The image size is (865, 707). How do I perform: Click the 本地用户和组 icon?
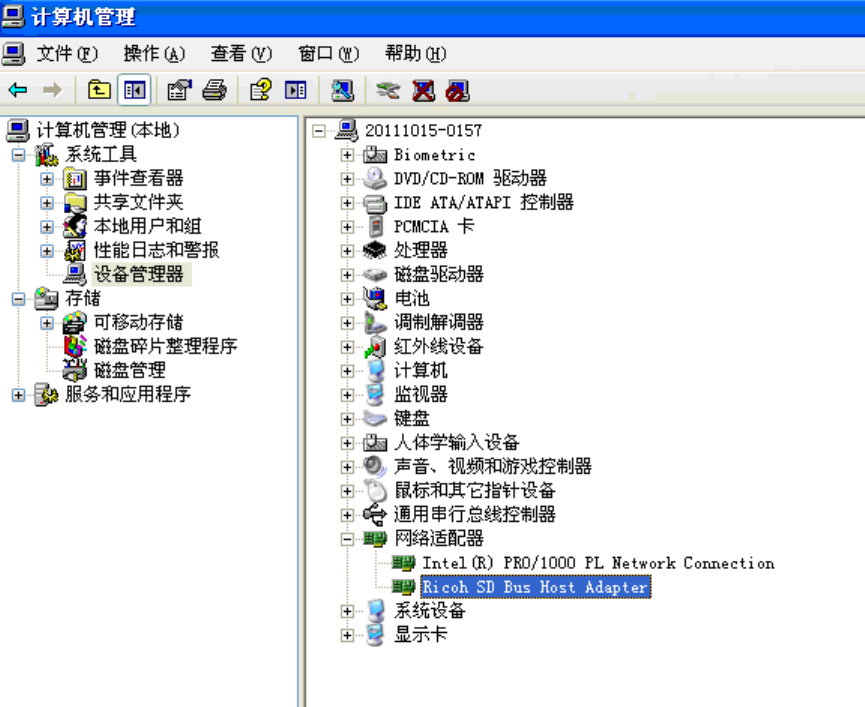[x=75, y=227]
